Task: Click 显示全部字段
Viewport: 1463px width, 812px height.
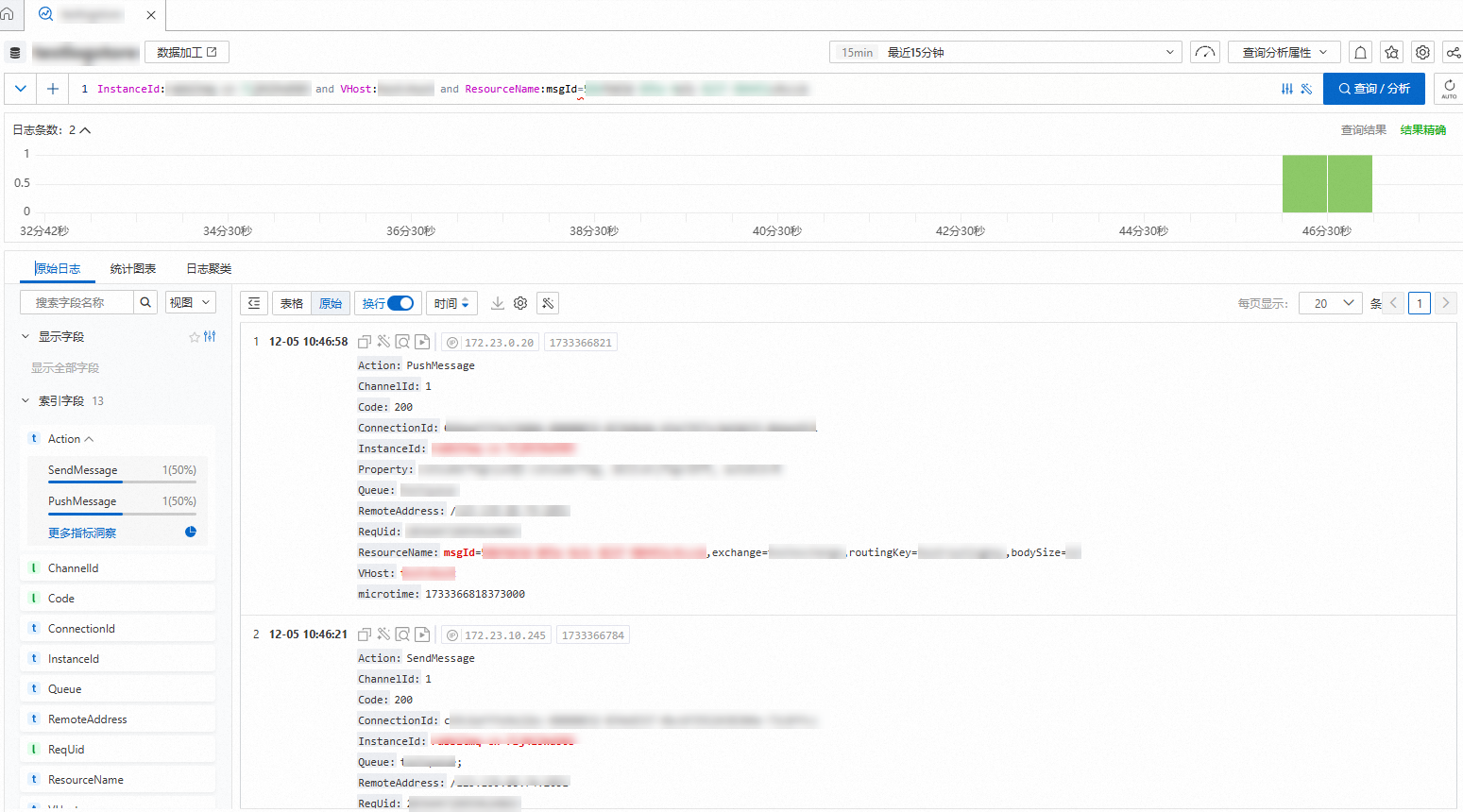Action: point(65,368)
